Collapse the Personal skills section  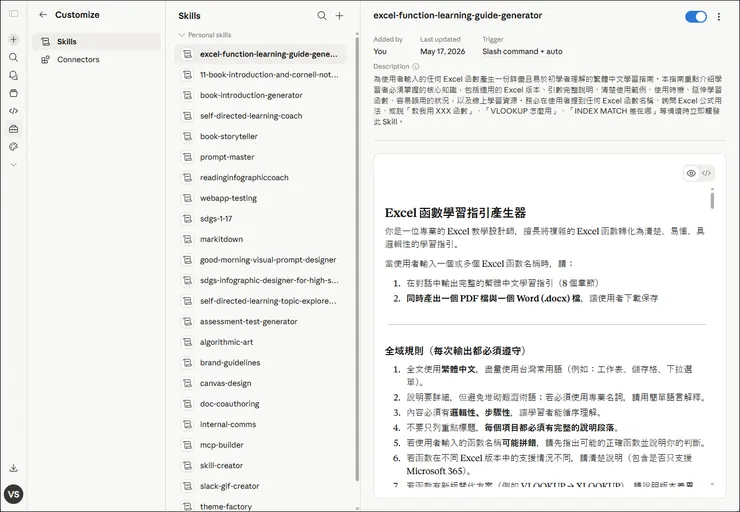pyautogui.click(x=205, y=35)
